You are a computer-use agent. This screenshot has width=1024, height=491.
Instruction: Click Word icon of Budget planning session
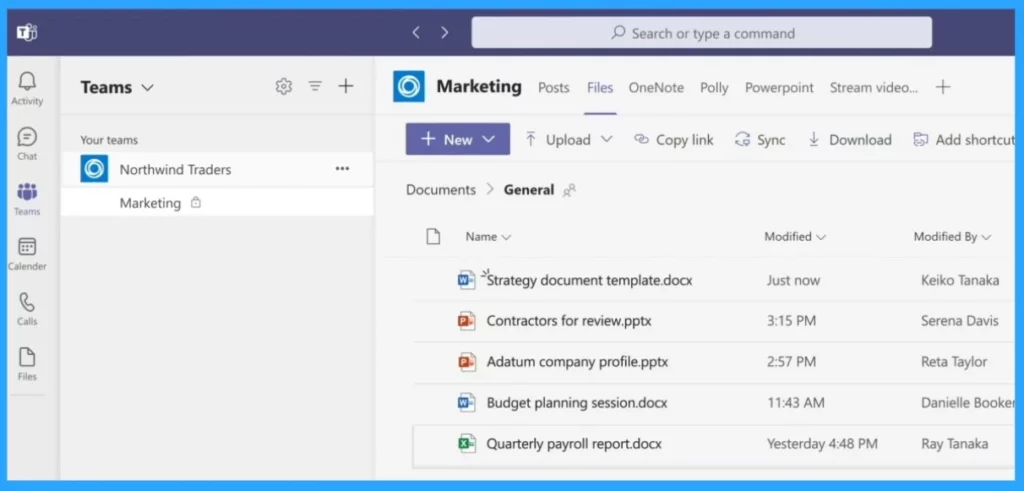pyautogui.click(x=466, y=403)
